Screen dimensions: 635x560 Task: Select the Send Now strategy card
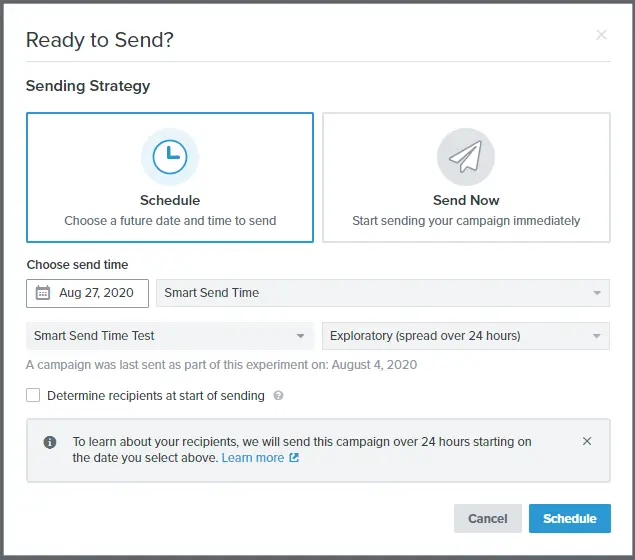[x=466, y=177]
